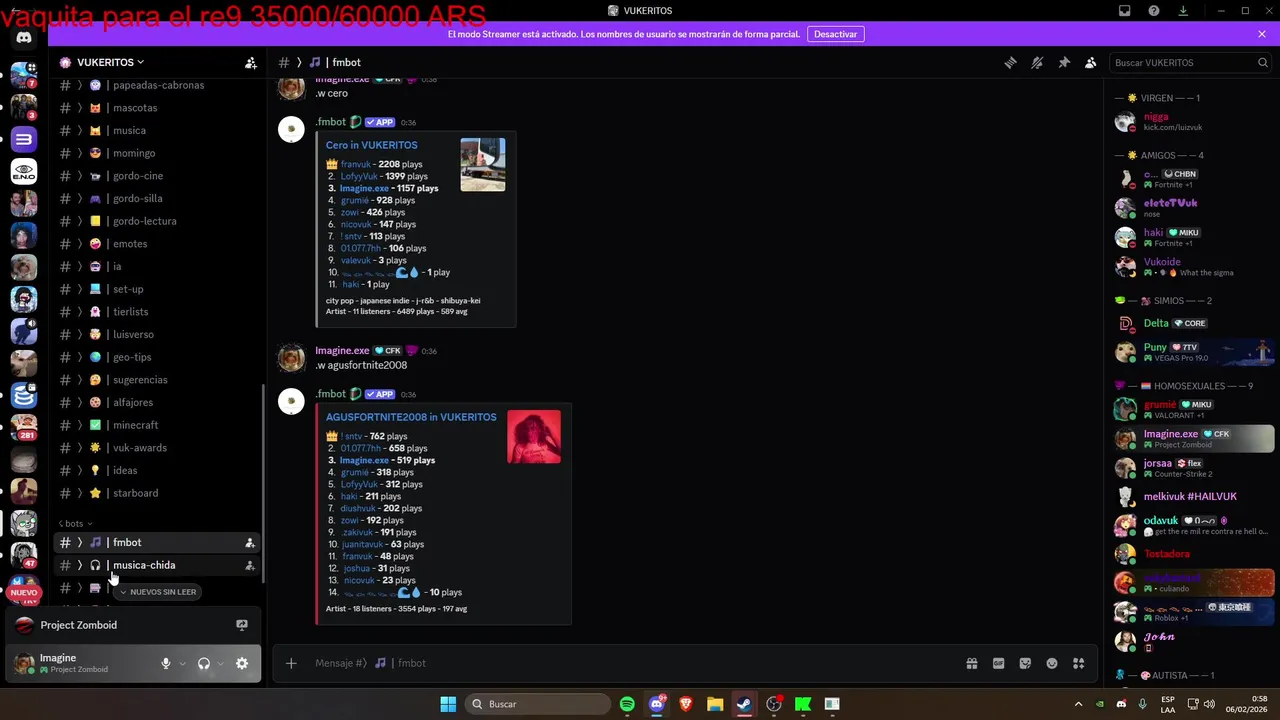The image size is (1280, 720).
Task: Open the headphones output options arrow
Action: point(220,663)
